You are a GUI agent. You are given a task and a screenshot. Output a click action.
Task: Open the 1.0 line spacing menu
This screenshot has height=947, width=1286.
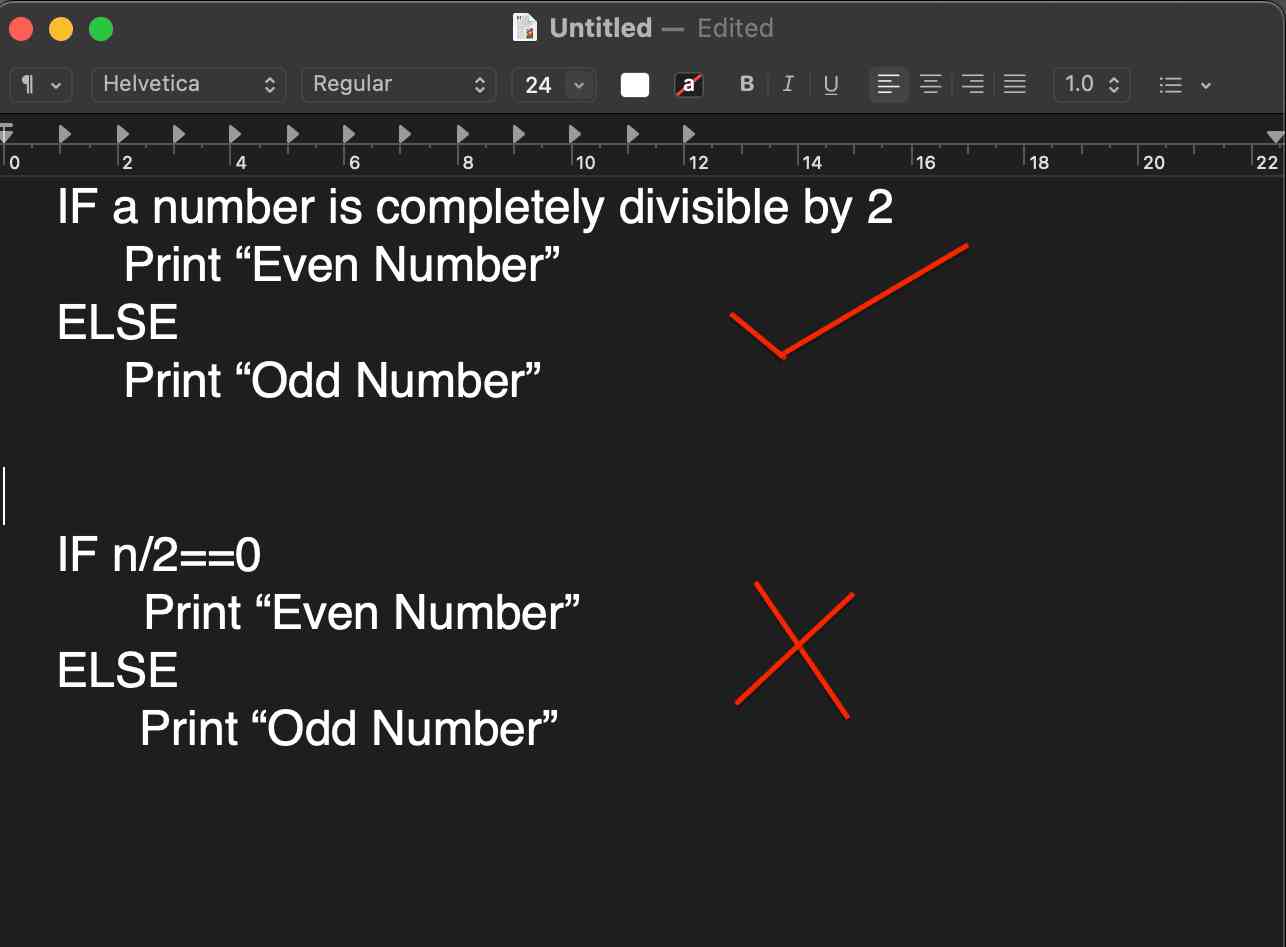point(1091,85)
